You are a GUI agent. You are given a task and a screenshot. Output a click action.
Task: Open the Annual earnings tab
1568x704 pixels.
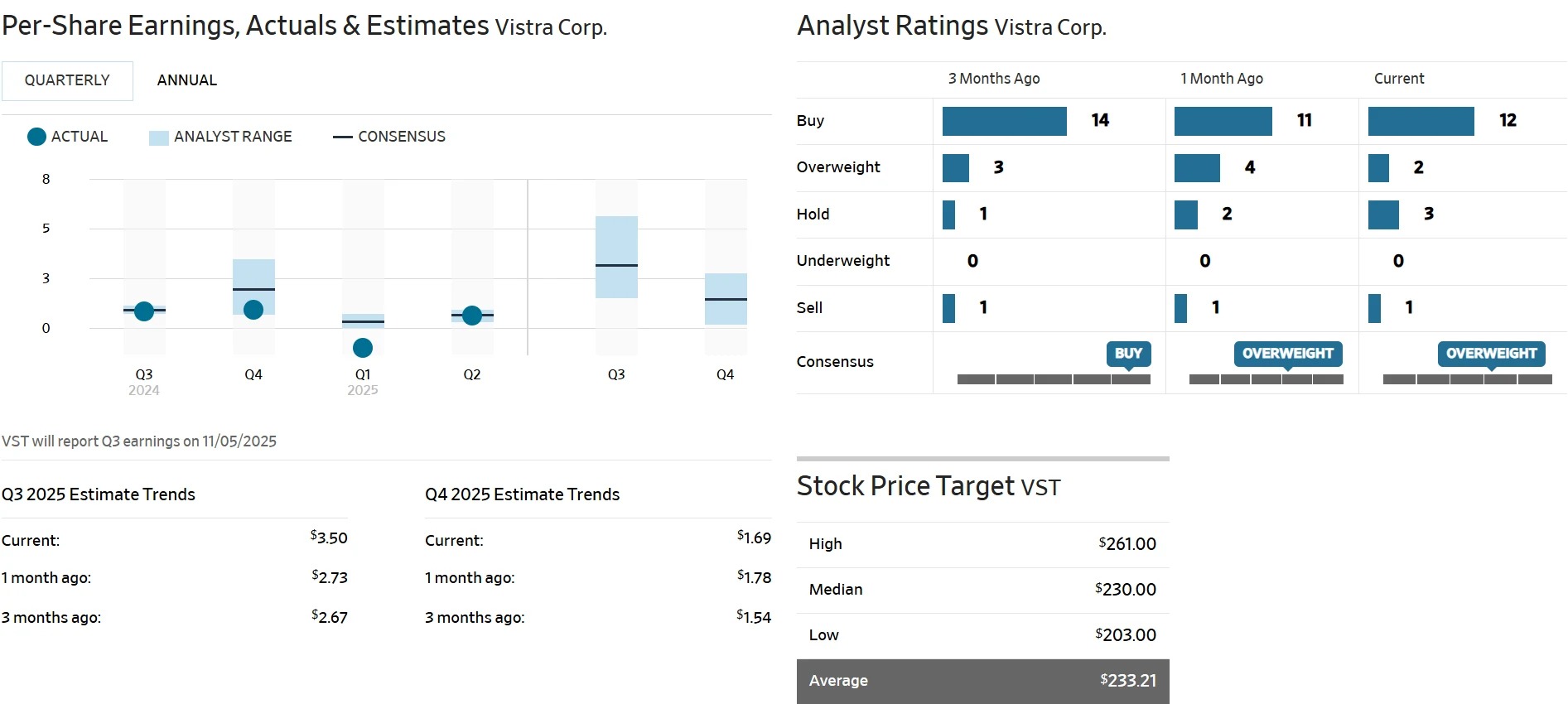187,80
